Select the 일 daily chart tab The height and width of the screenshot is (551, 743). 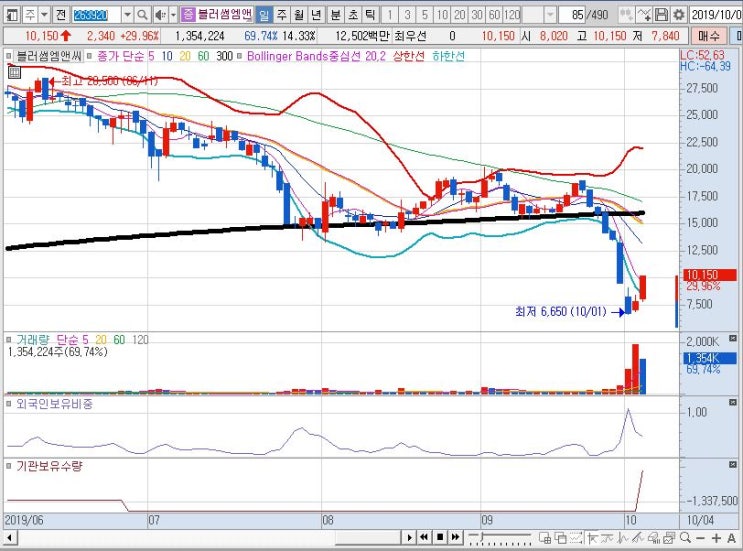263,15
